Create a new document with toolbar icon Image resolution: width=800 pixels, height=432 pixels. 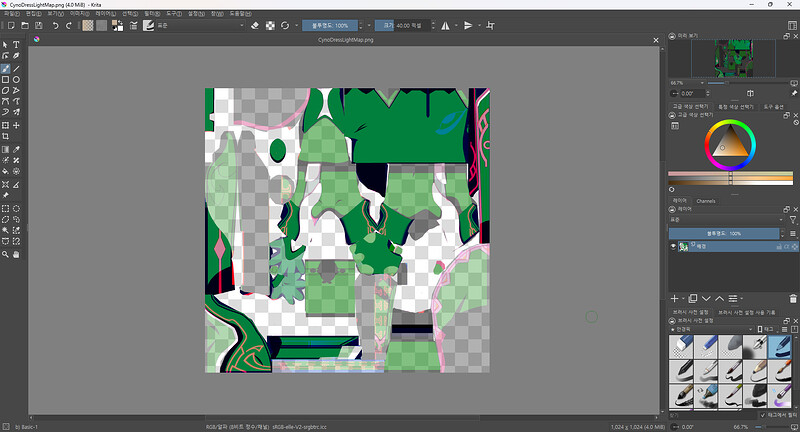click(11, 26)
